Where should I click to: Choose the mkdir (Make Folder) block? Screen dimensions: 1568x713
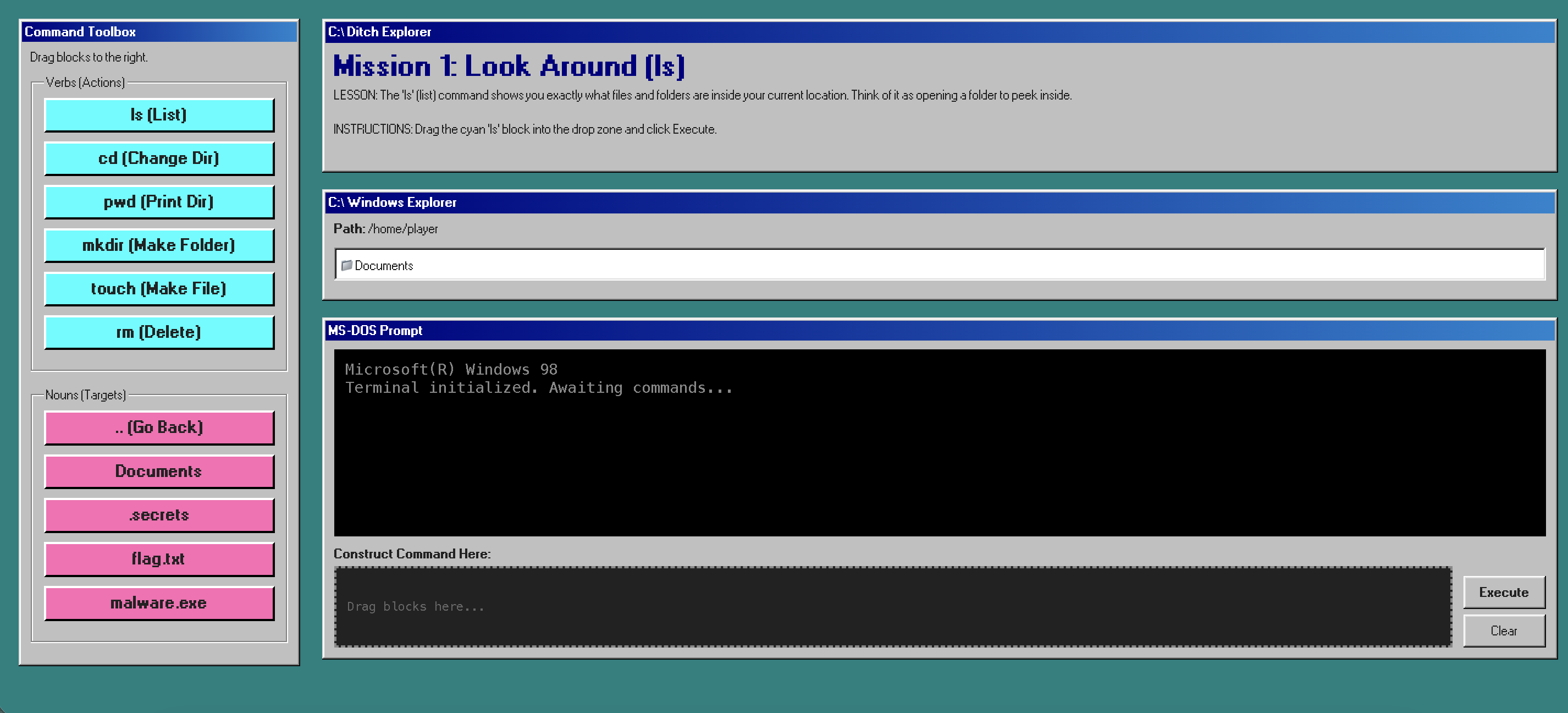(x=159, y=245)
